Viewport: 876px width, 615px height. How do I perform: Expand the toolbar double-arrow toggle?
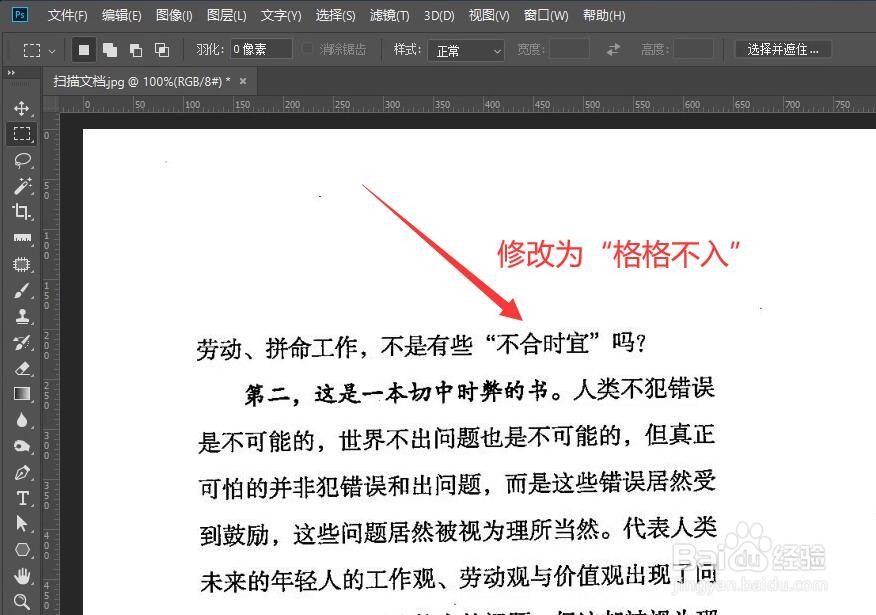[x=11, y=73]
